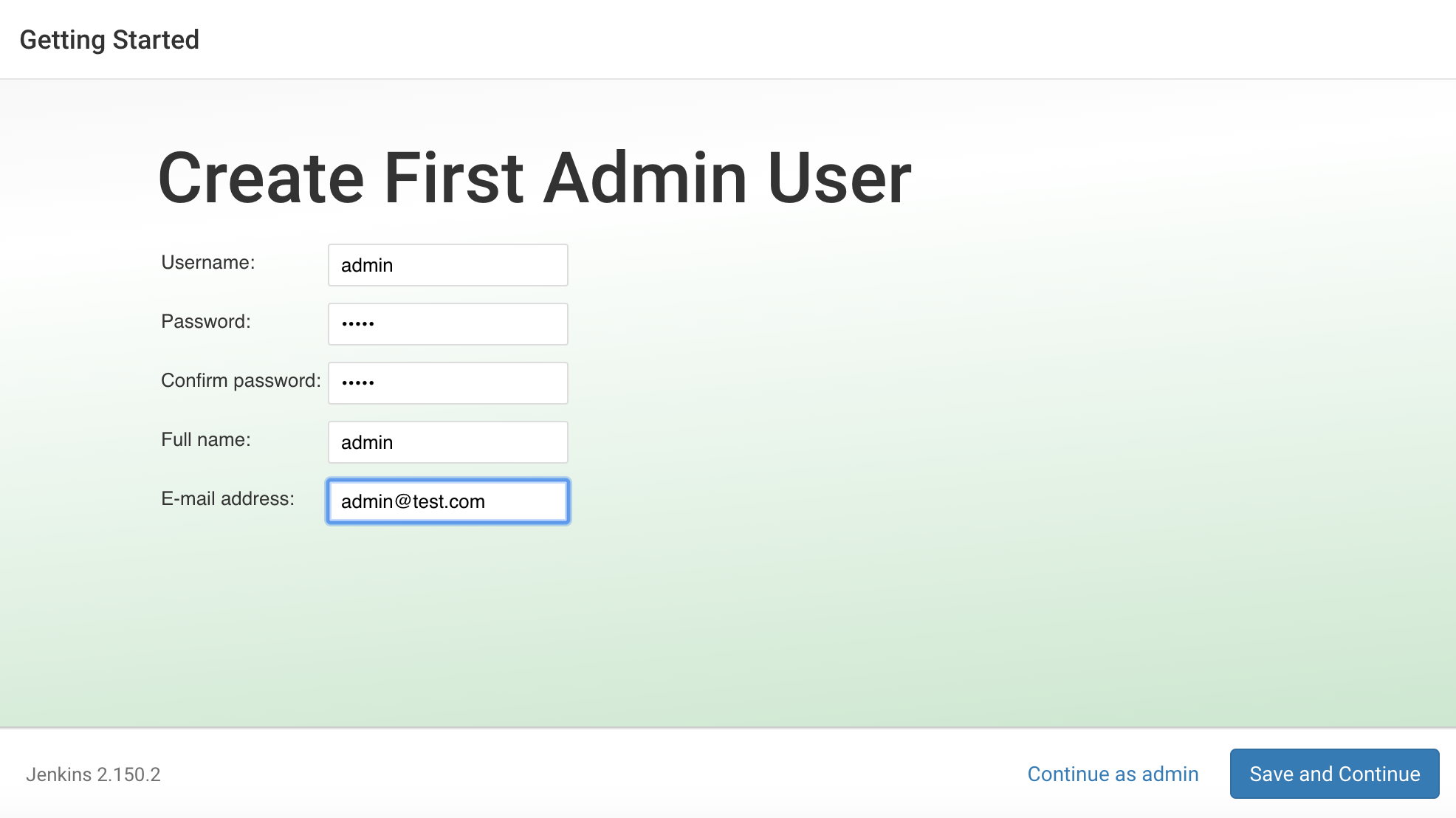The width and height of the screenshot is (1456, 818).
Task: Focus the Password input field
Action: click(x=447, y=324)
